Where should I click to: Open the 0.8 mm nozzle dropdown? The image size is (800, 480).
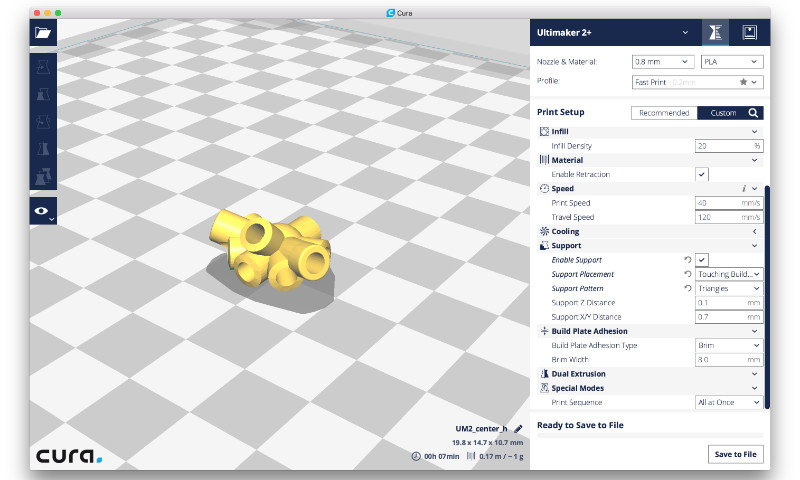[x=663, y=62]
